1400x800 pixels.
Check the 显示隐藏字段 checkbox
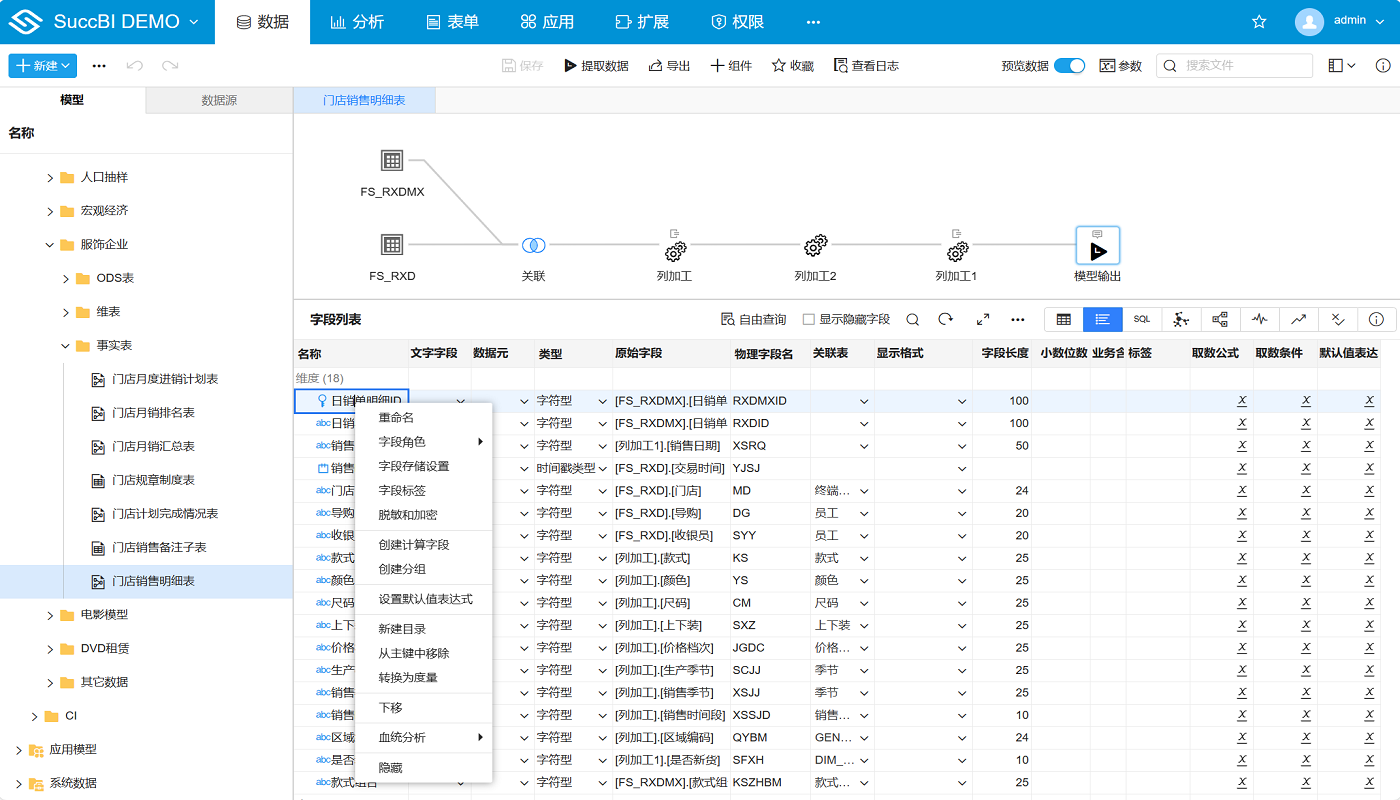pos(808,320)
